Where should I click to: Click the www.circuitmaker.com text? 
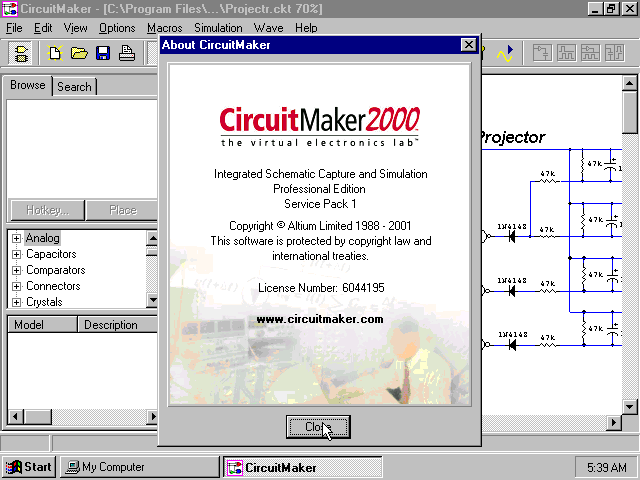(x=320, y=319)
